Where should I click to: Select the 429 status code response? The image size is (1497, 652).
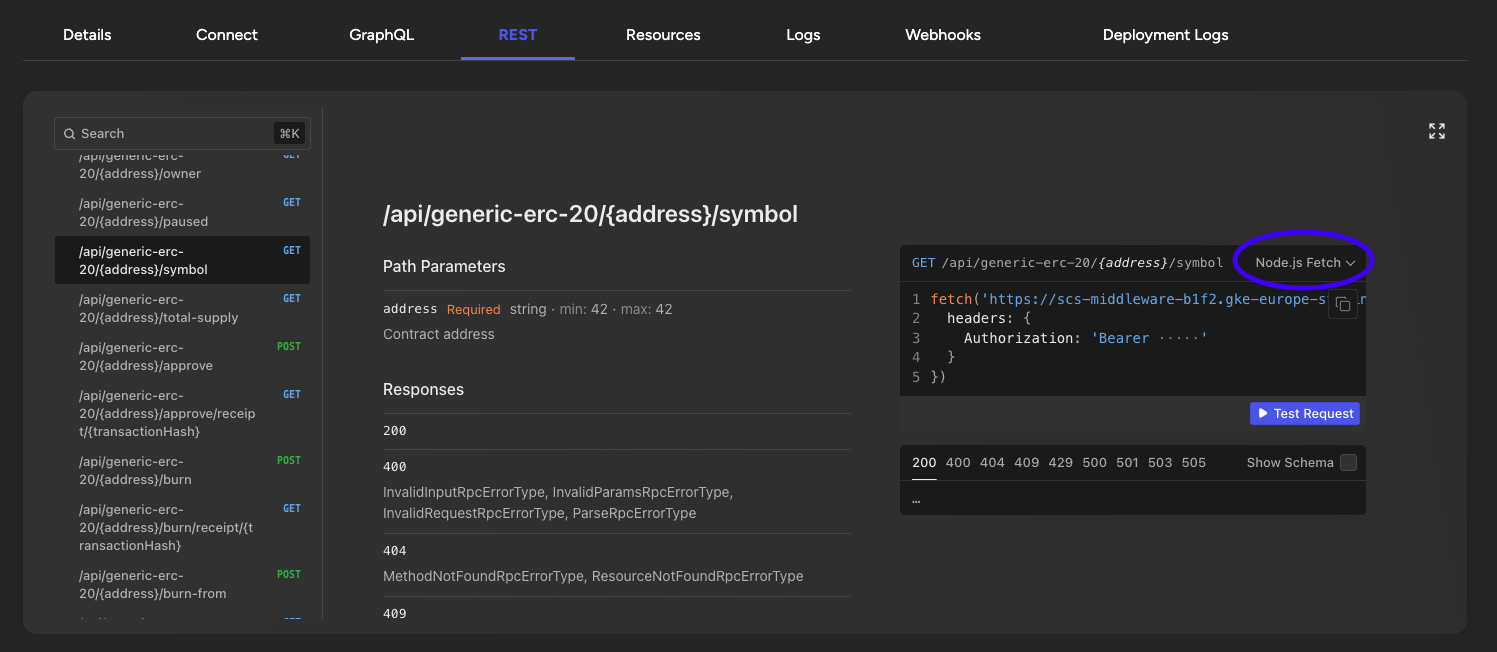tap(1060, 462)
